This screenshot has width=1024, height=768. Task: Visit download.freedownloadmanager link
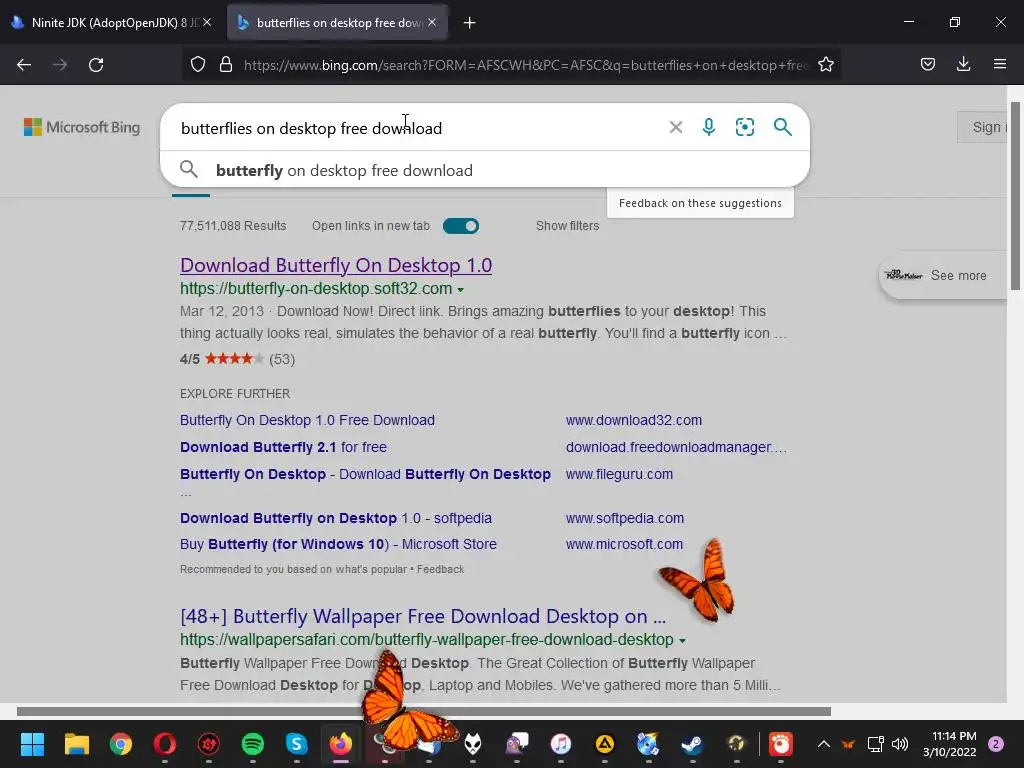pyautogui.click(x=676, y=447)
